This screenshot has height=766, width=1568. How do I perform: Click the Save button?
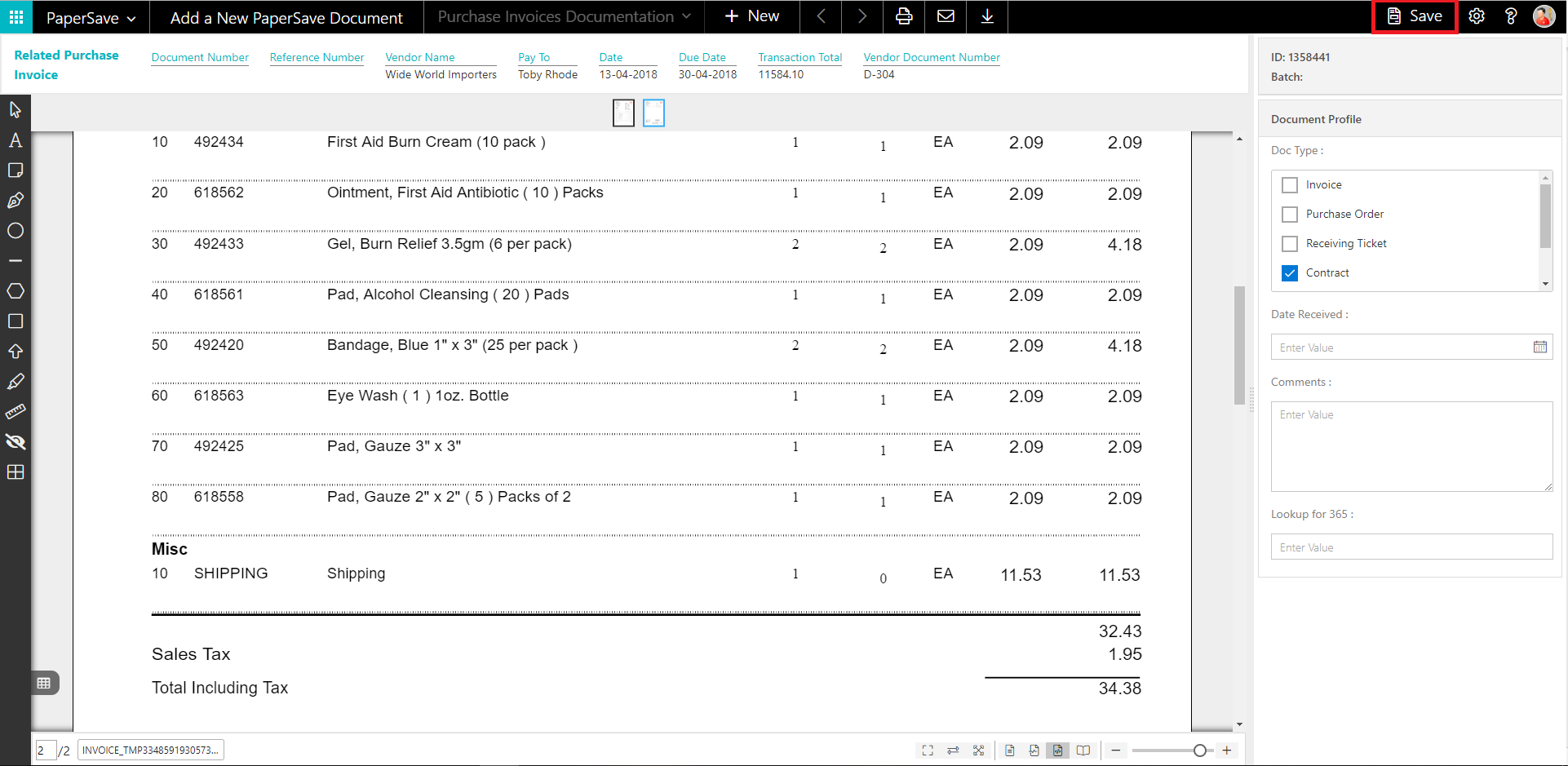[1415, 16]
